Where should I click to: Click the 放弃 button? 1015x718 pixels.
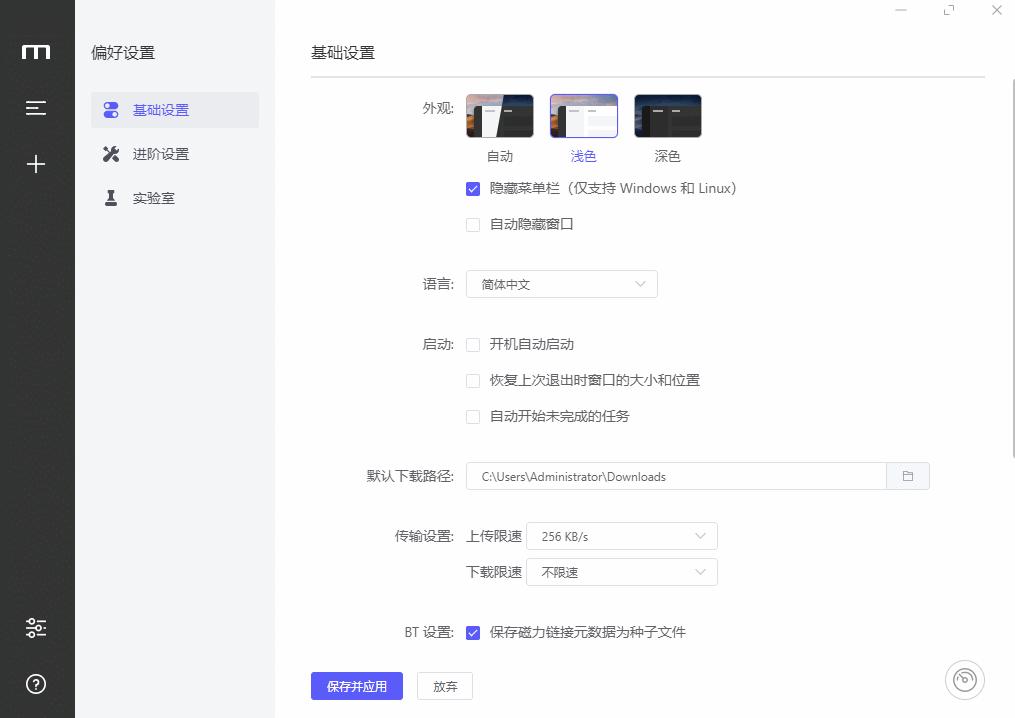click(x=444, y=686)
